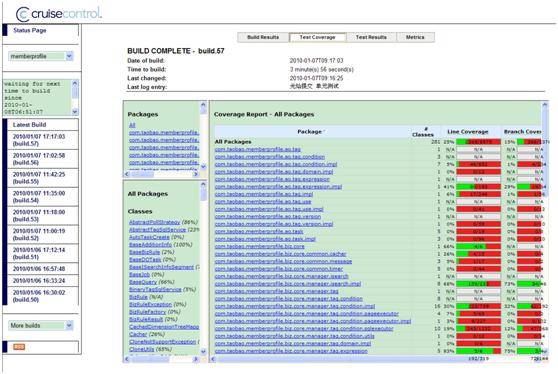Click the coverage report horizontal scrollbar
558x374 pixels.
tap(377, 359)
